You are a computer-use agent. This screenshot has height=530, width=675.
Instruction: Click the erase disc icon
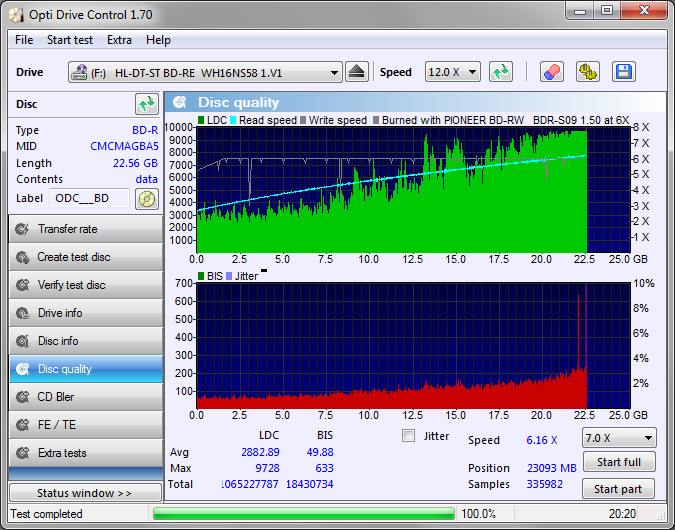(x=551, y=72)
